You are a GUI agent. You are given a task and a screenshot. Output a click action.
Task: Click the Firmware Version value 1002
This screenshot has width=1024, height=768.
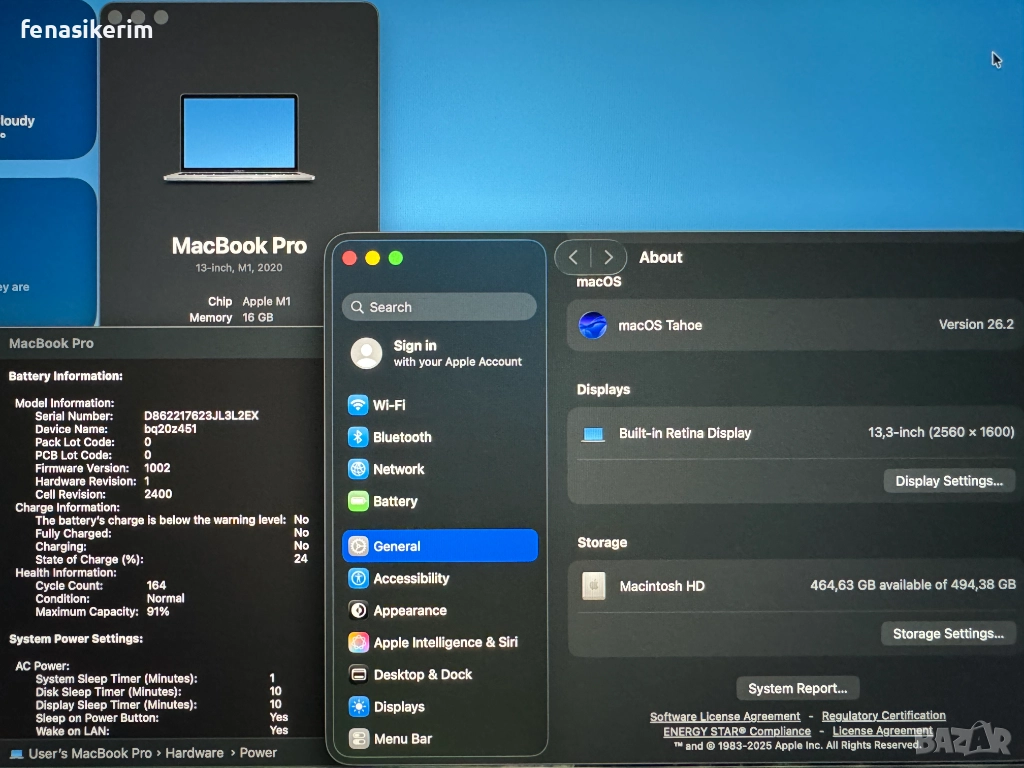point(157,468)
